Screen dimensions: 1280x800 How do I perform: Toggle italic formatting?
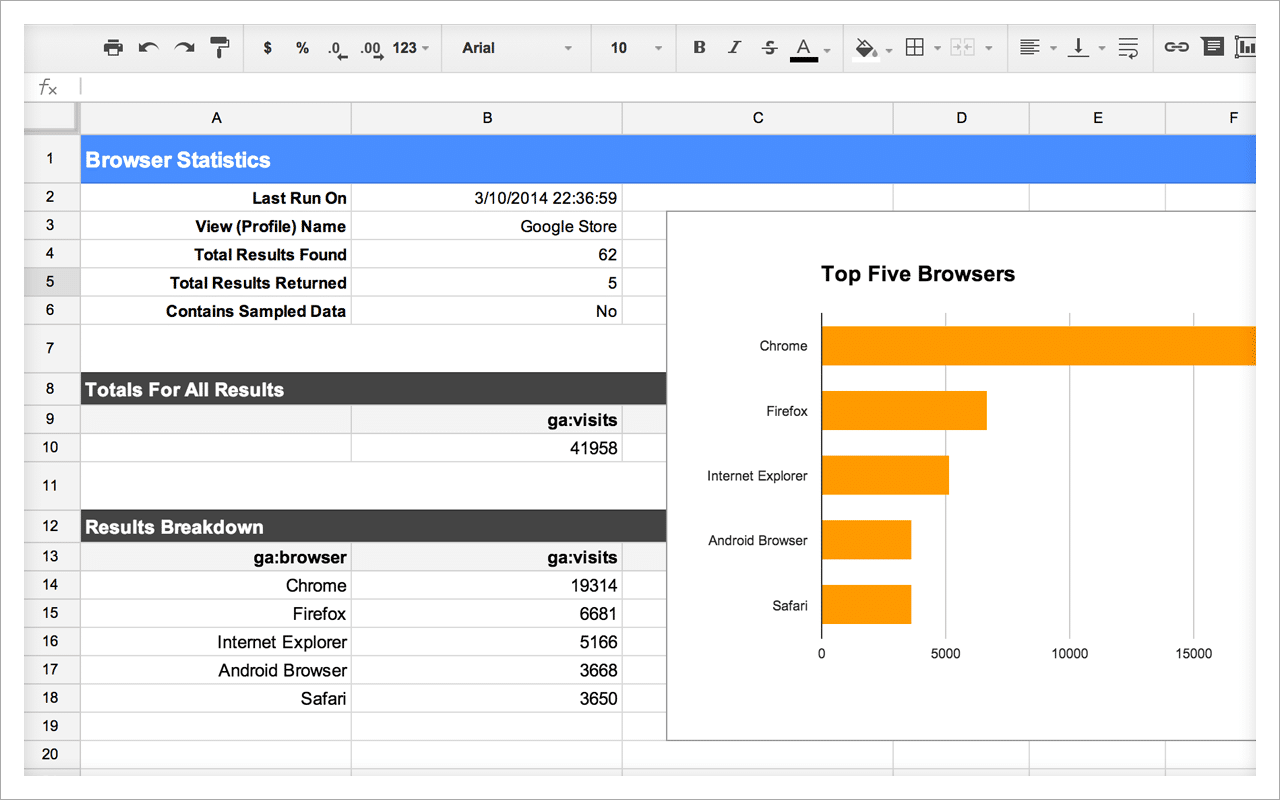(734, 47)
